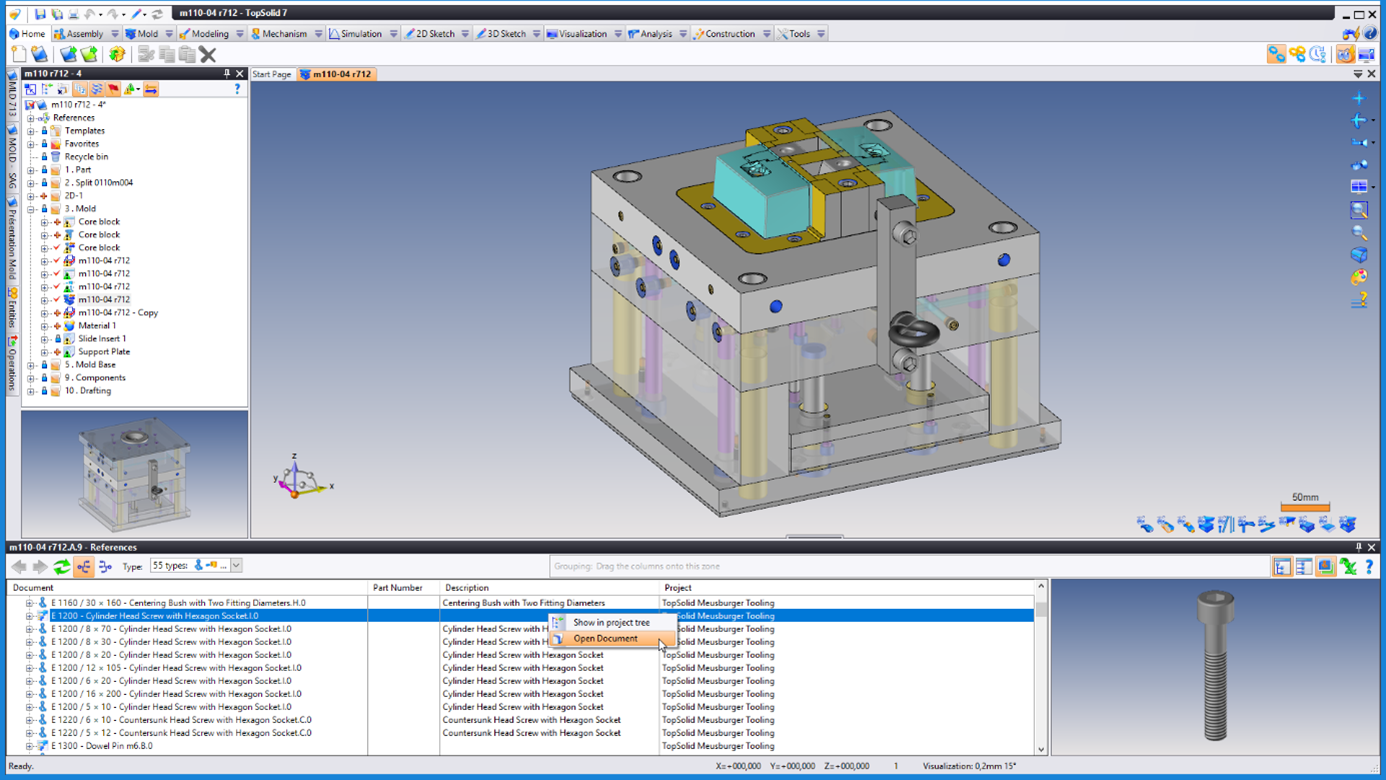Click the zoom magnifier icon in the view toolbar
Viewport: 1386px width, 780px height.
(x=1358, y=232)
